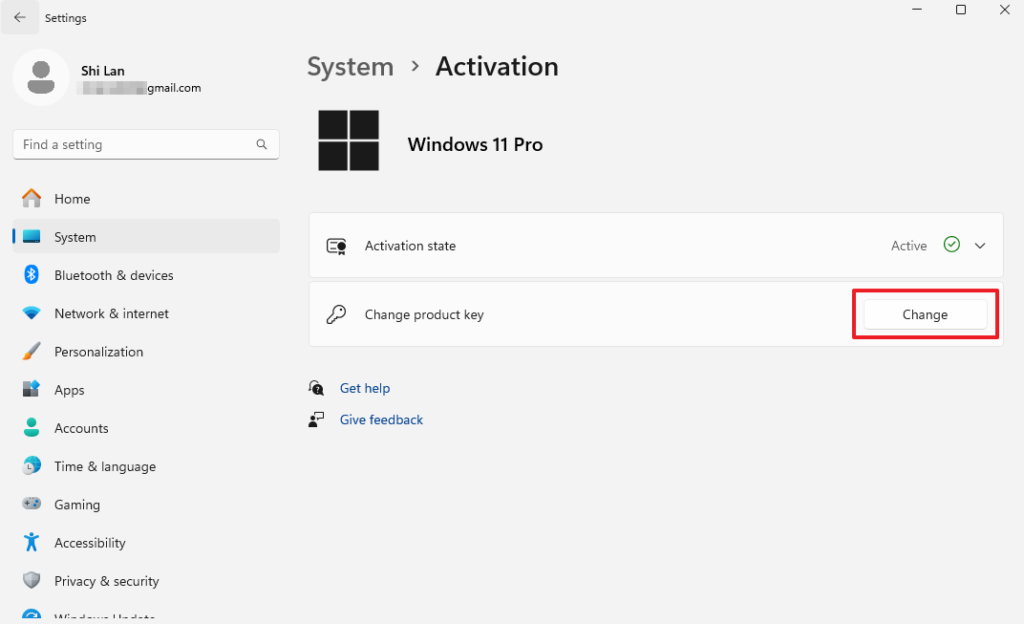Select the Bluetooth & devices icon
The height and width of the screenshot is (624, 1024).
pos(31,275)
